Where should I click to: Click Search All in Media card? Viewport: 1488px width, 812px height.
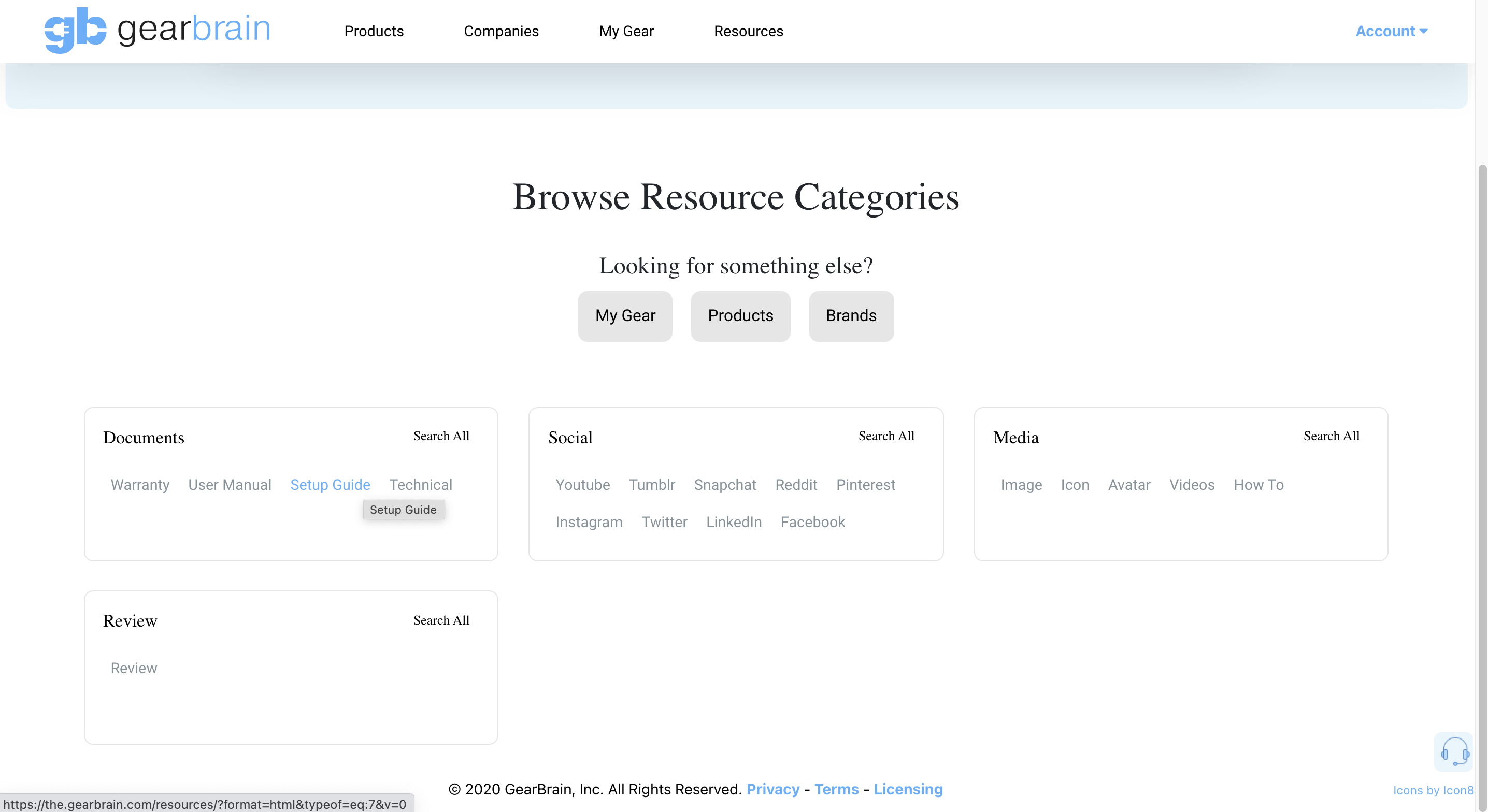[1331, 436]
